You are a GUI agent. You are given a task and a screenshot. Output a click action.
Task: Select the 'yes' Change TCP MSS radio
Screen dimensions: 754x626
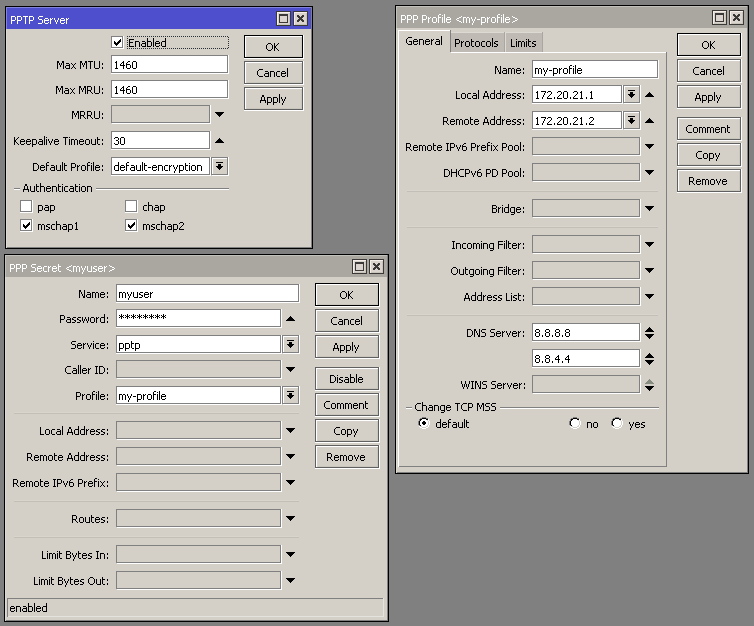point(617,424)
